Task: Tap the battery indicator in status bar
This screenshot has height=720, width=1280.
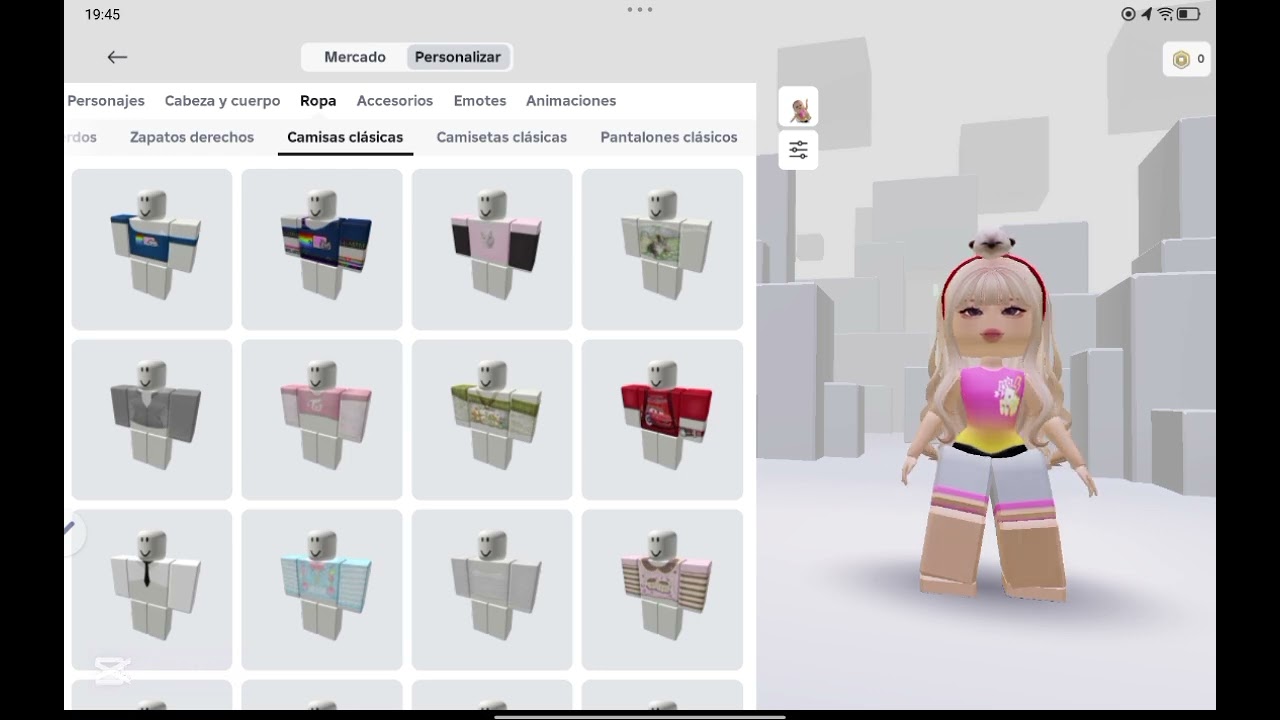Action: (1188, 14)
